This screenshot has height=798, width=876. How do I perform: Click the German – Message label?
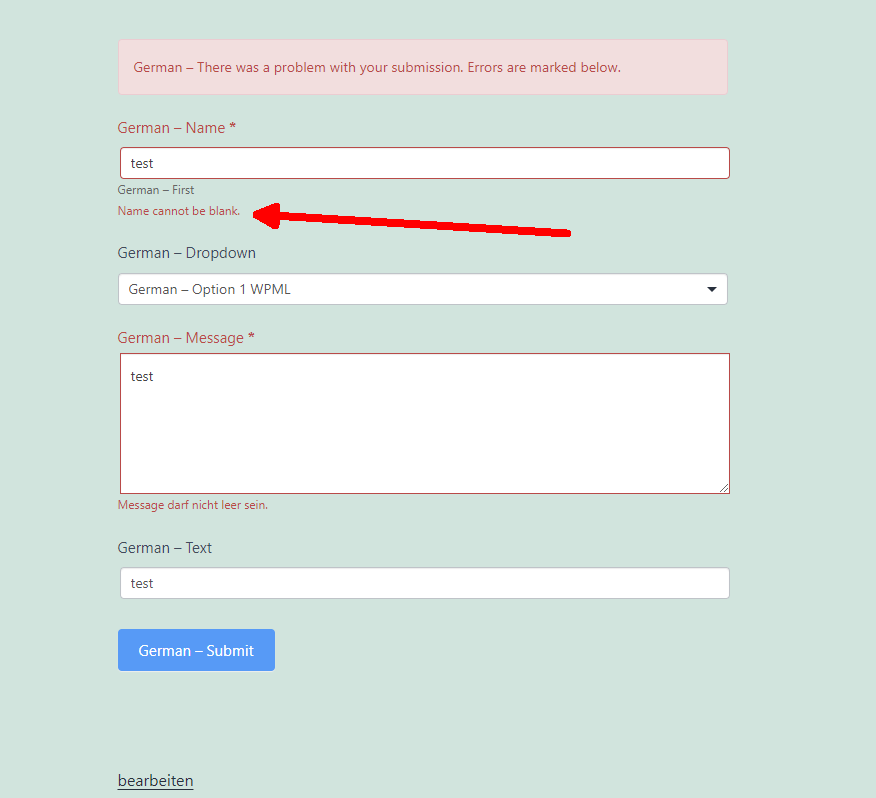coord(180,338)
